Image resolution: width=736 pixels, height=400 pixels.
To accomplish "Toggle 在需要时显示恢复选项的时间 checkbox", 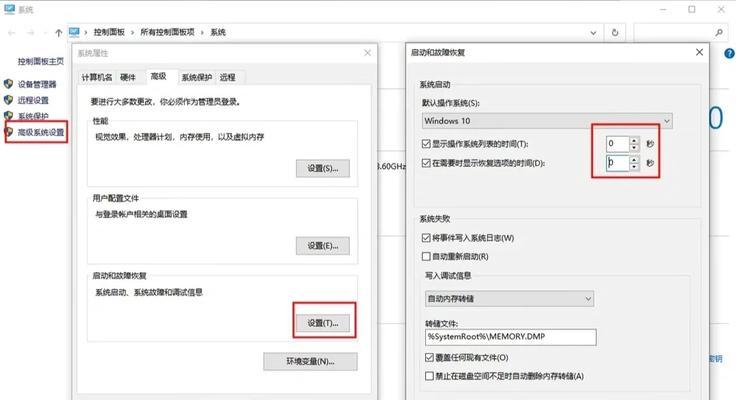I will 426,163.
